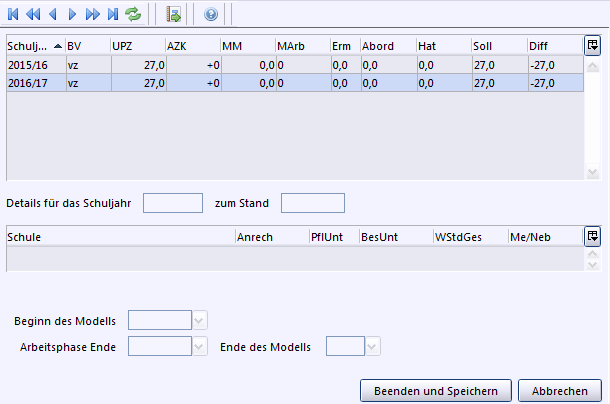Open column chooser of the school year table
Image resolution: width=610 pixels, height=404 pixels.
[x=592, y=46]
